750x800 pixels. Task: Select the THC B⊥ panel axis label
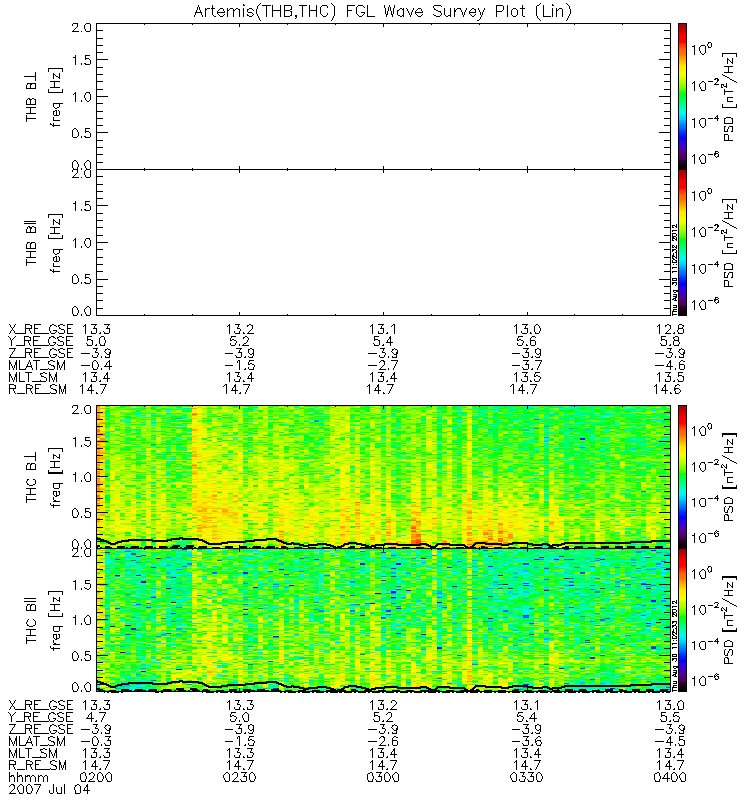(32, 477)
